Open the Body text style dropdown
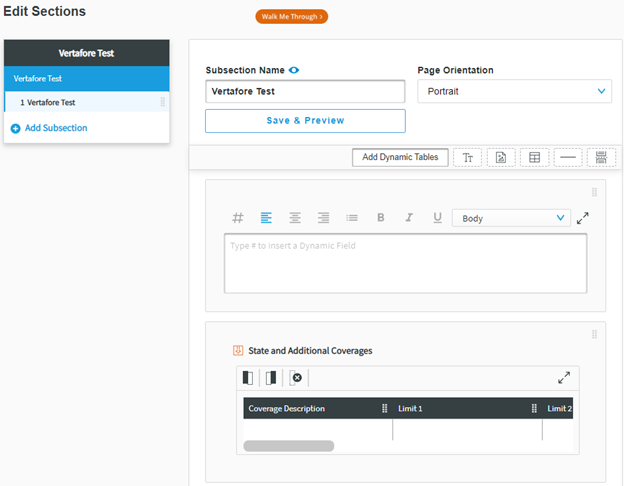Screen dimensions: 624x486 511,218
